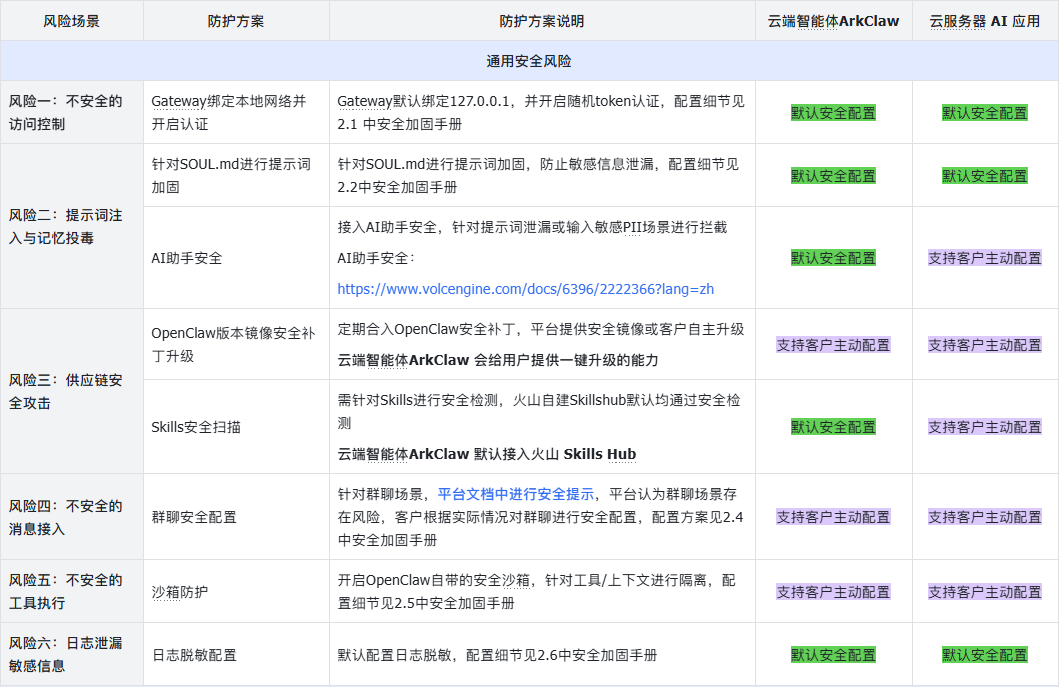Click the 风险五:不安全的工具执行 cell
This screenshot has height=687, width=1060.
[x=72, y=592]
